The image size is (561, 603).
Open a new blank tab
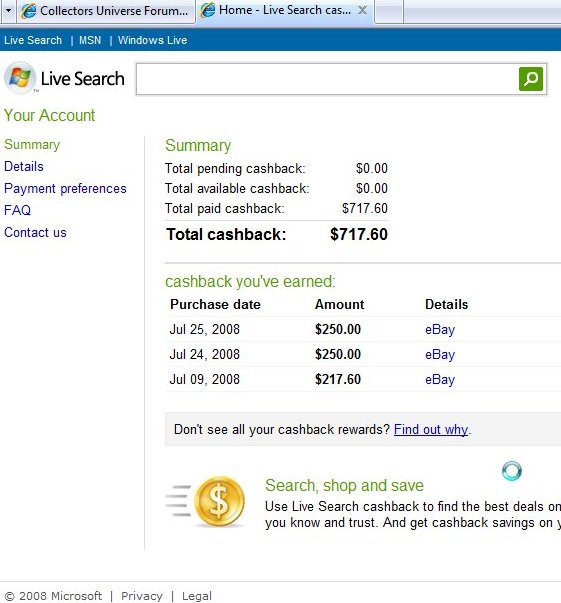(389, 12)
